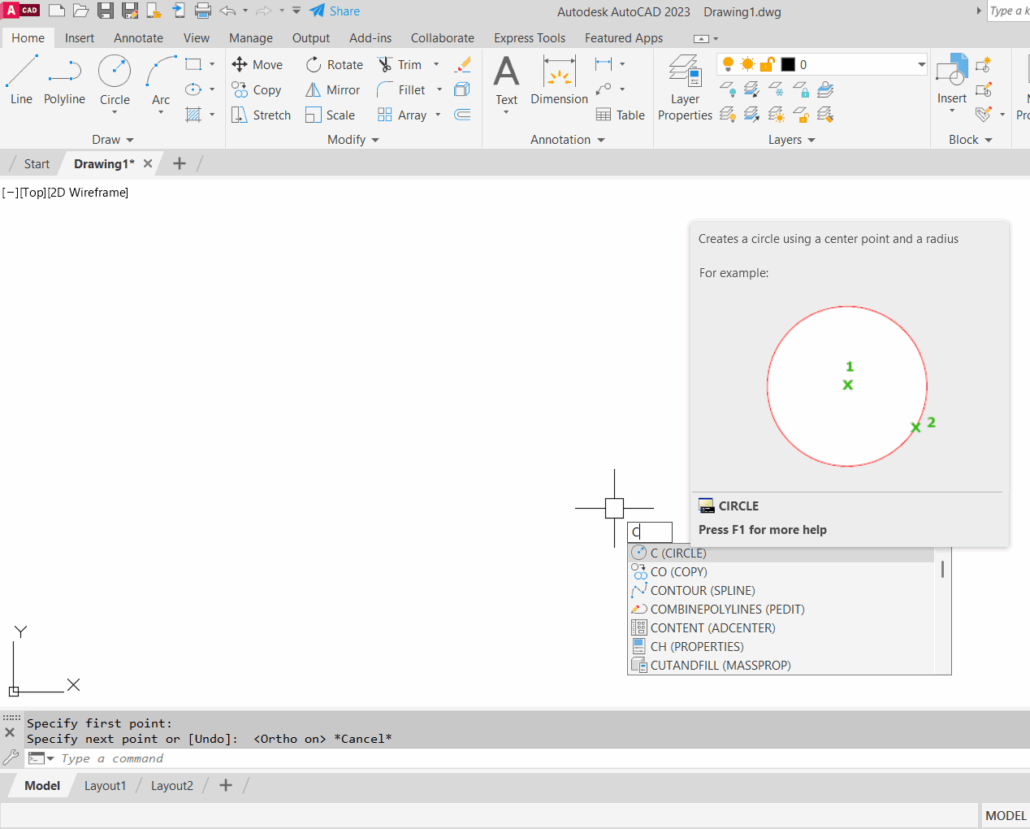Select the Polyline drawing tool
This screenshot has height=829, width=1030.
(64, 80)
